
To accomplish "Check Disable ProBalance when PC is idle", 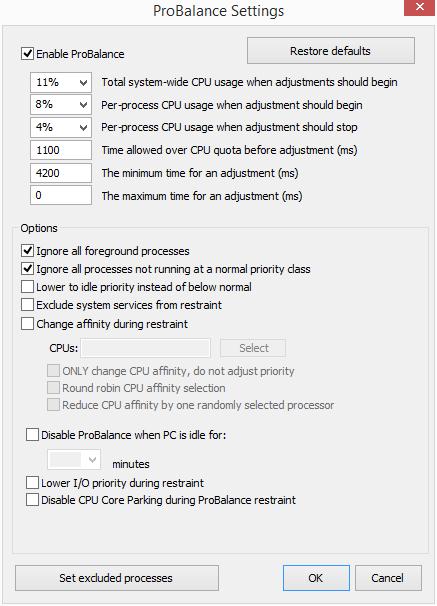I will click(32, 434).
